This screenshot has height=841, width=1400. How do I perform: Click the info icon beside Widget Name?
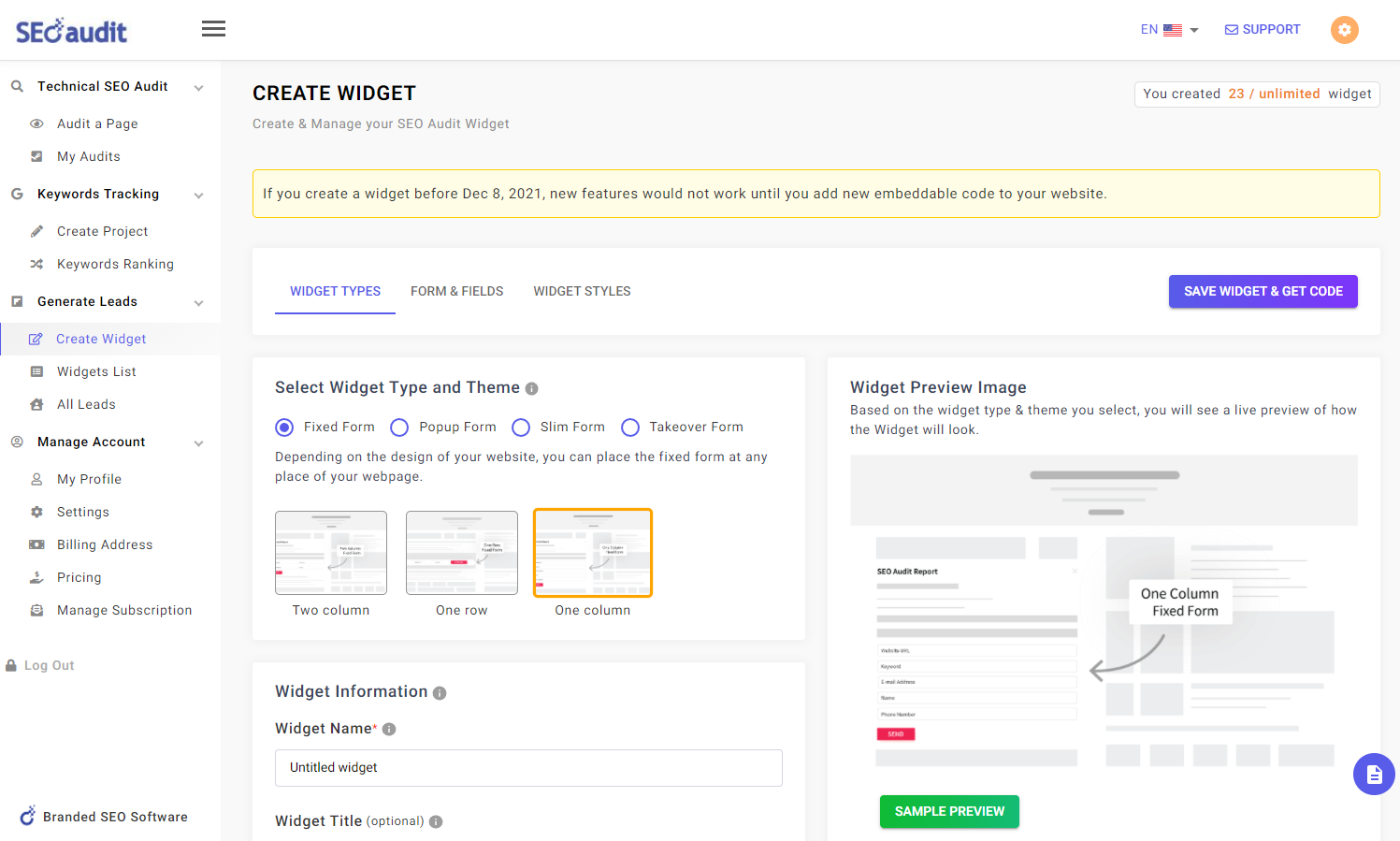tap(389, 730)
